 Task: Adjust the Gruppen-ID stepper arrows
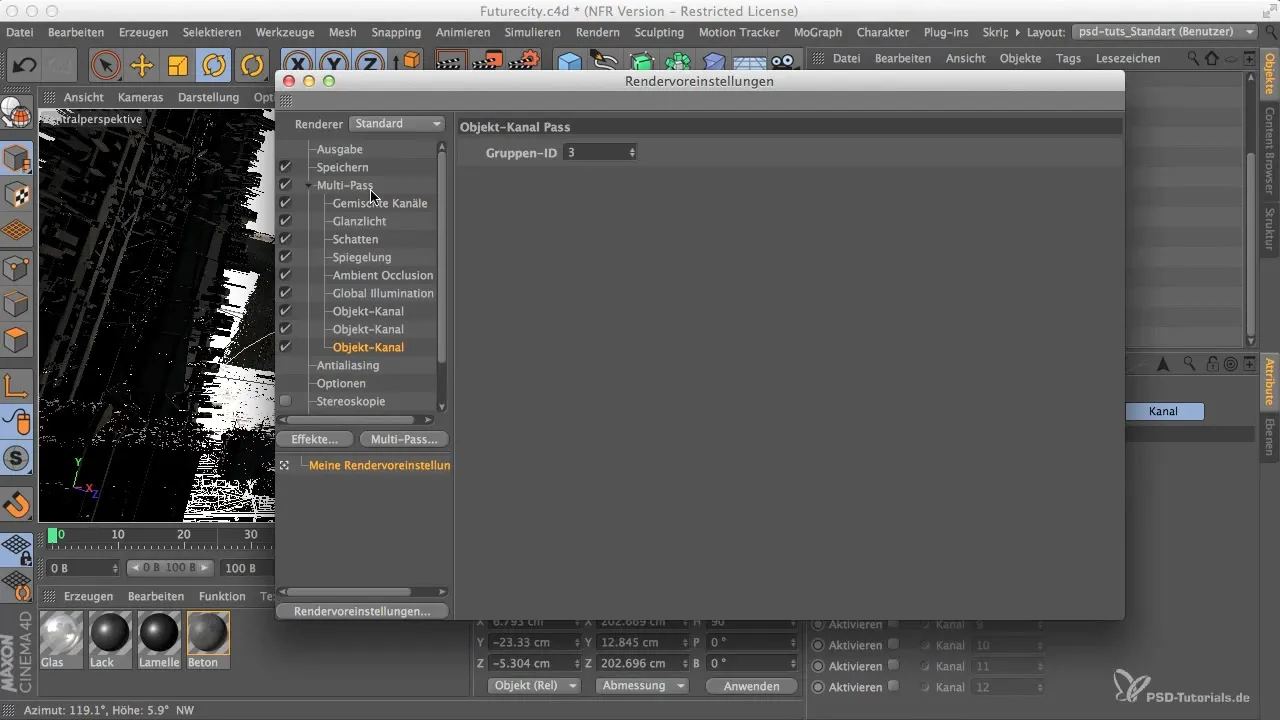pyautogui.click(x=632, y=152)
